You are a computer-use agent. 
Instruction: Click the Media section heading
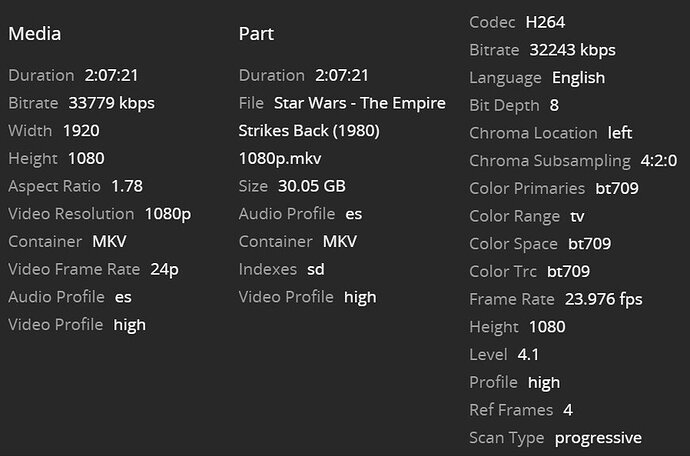pos(35,34)
